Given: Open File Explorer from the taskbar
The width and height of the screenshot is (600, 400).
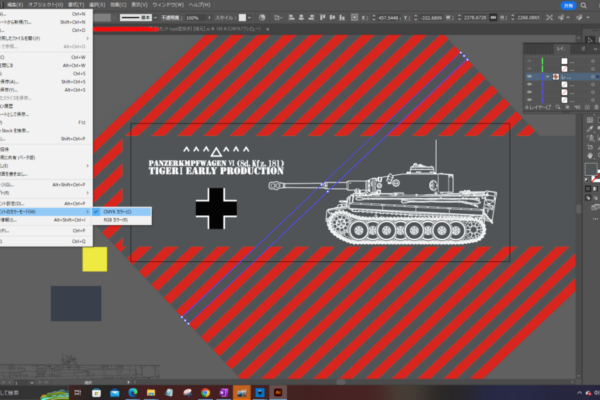Looking at the screenshot, I should click(151, 393).
